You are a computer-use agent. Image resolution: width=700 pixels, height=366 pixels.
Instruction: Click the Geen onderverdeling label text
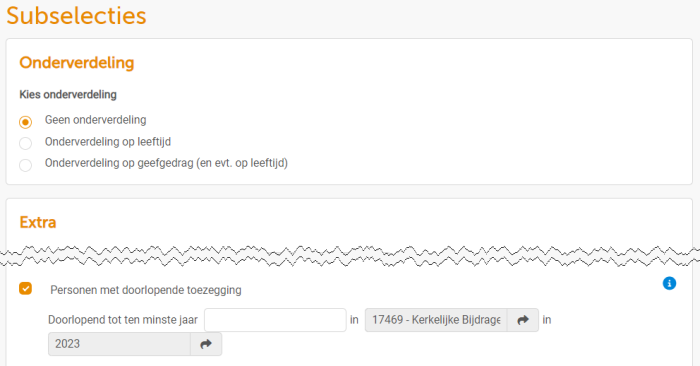coord(96,120)
